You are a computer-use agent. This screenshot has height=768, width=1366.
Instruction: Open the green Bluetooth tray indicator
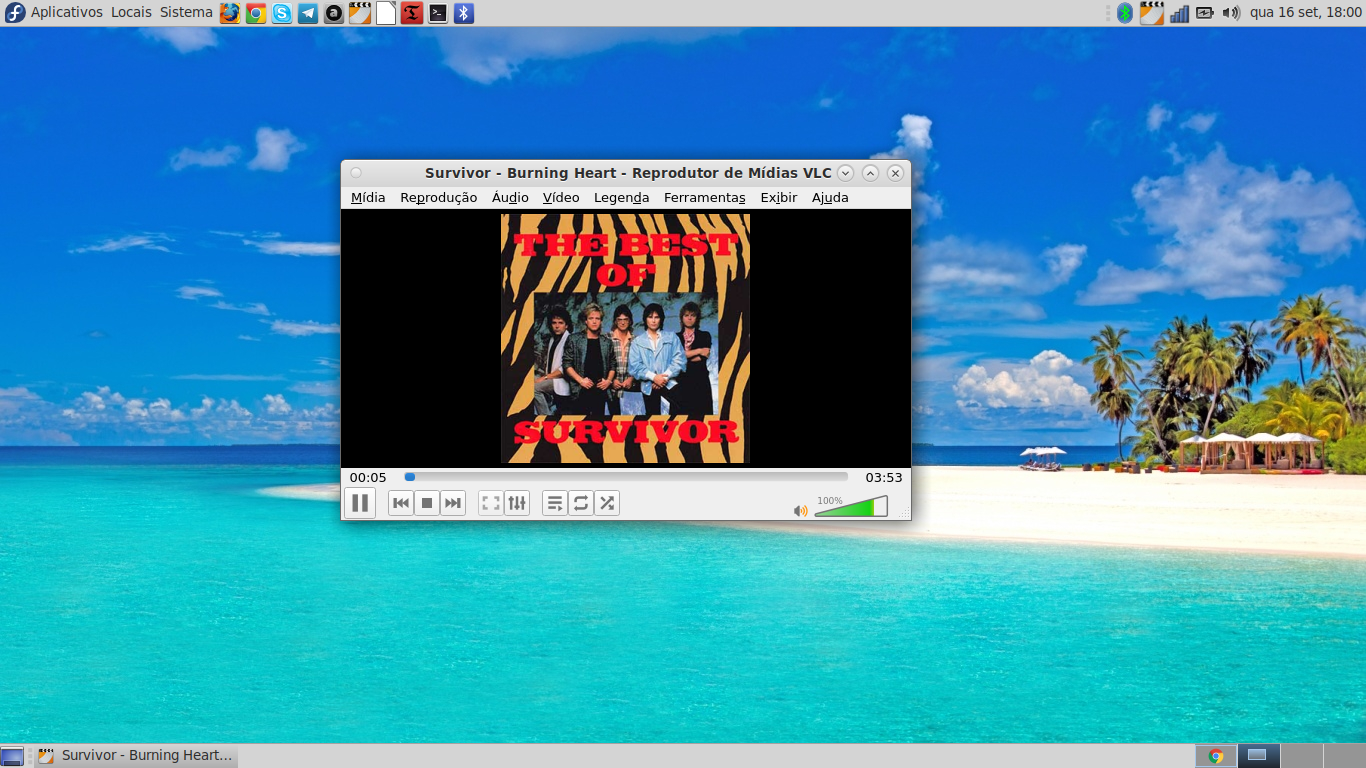(1125, 13)
